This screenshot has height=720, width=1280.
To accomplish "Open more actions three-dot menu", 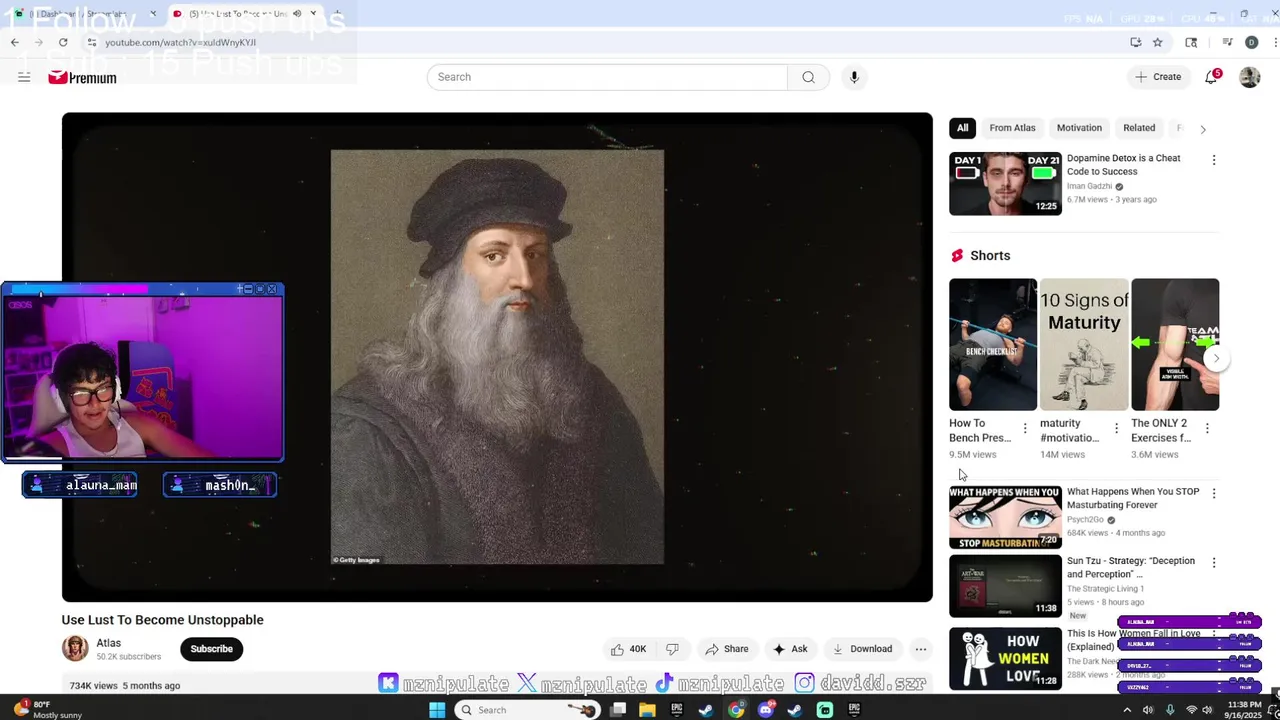I will coord(921,649).
